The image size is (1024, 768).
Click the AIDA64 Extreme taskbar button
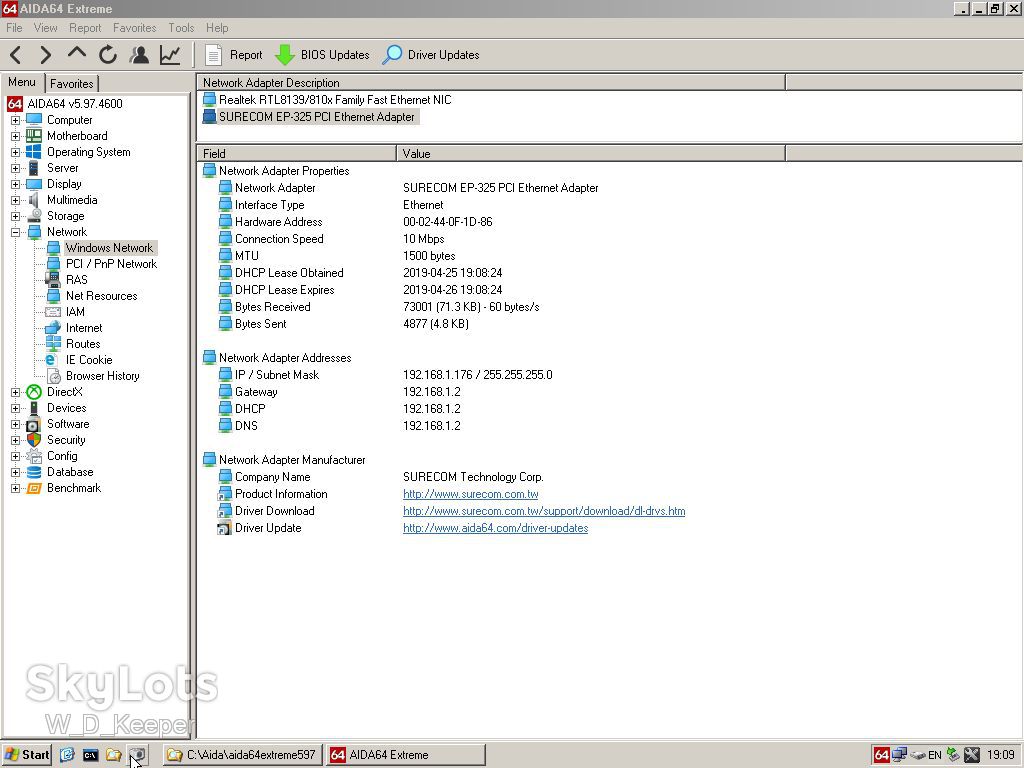coord(406,755)
